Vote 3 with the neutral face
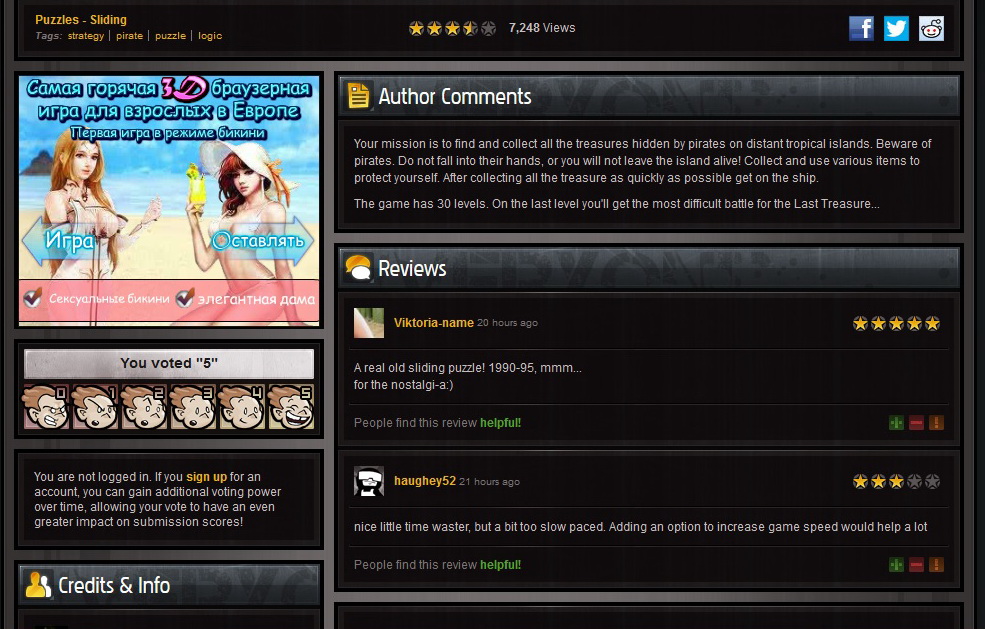The height and width of the screenshot is (629, 985). [x=192, y=407]
